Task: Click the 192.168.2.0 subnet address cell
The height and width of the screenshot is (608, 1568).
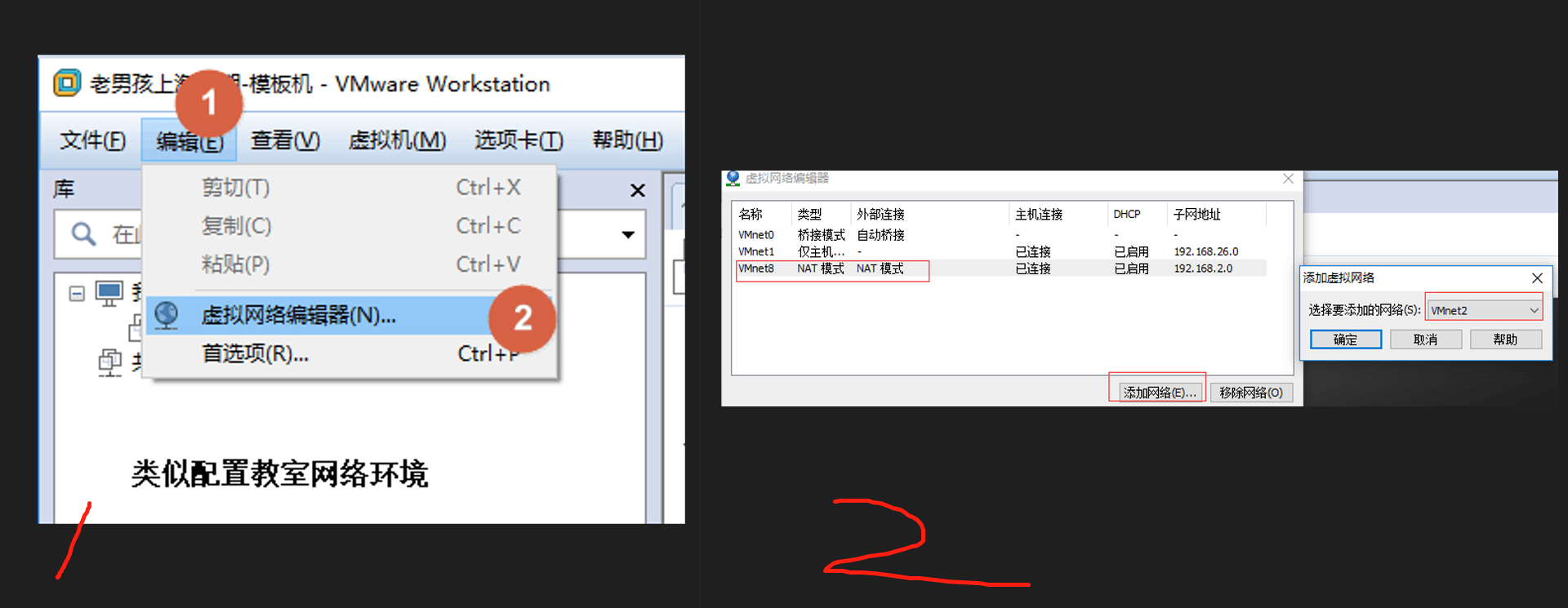Action: (1203, 268)
